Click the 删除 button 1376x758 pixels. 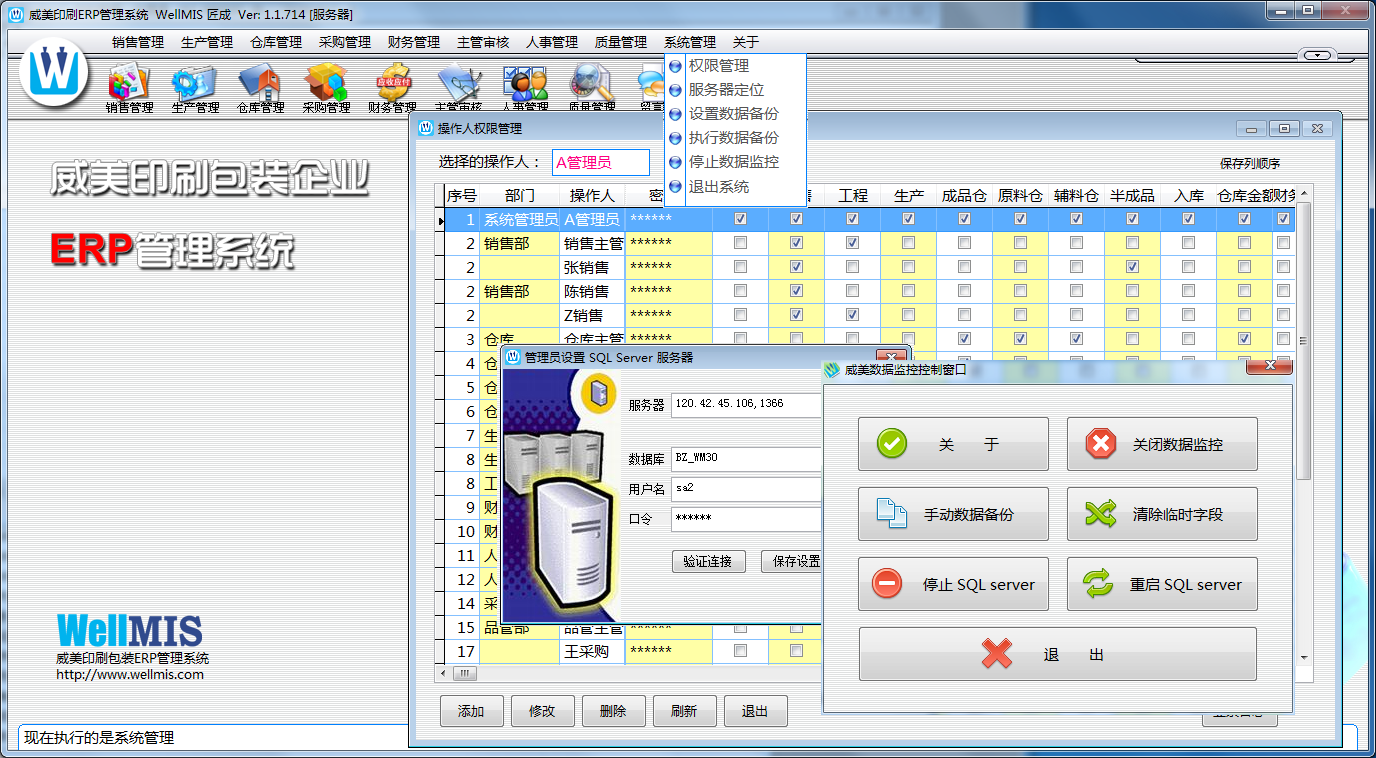(613, 711)
